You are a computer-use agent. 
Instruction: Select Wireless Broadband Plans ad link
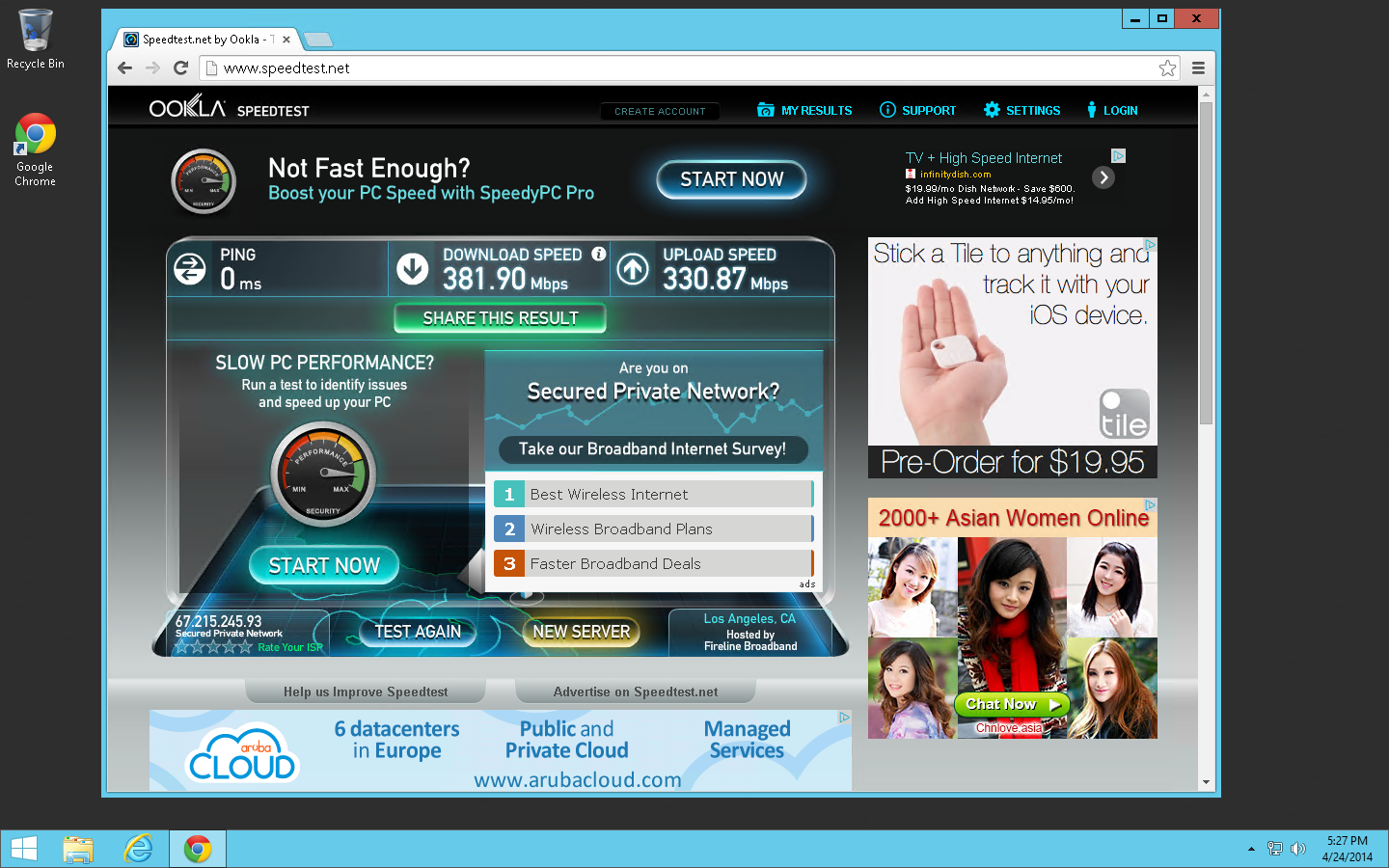[653, 529]
